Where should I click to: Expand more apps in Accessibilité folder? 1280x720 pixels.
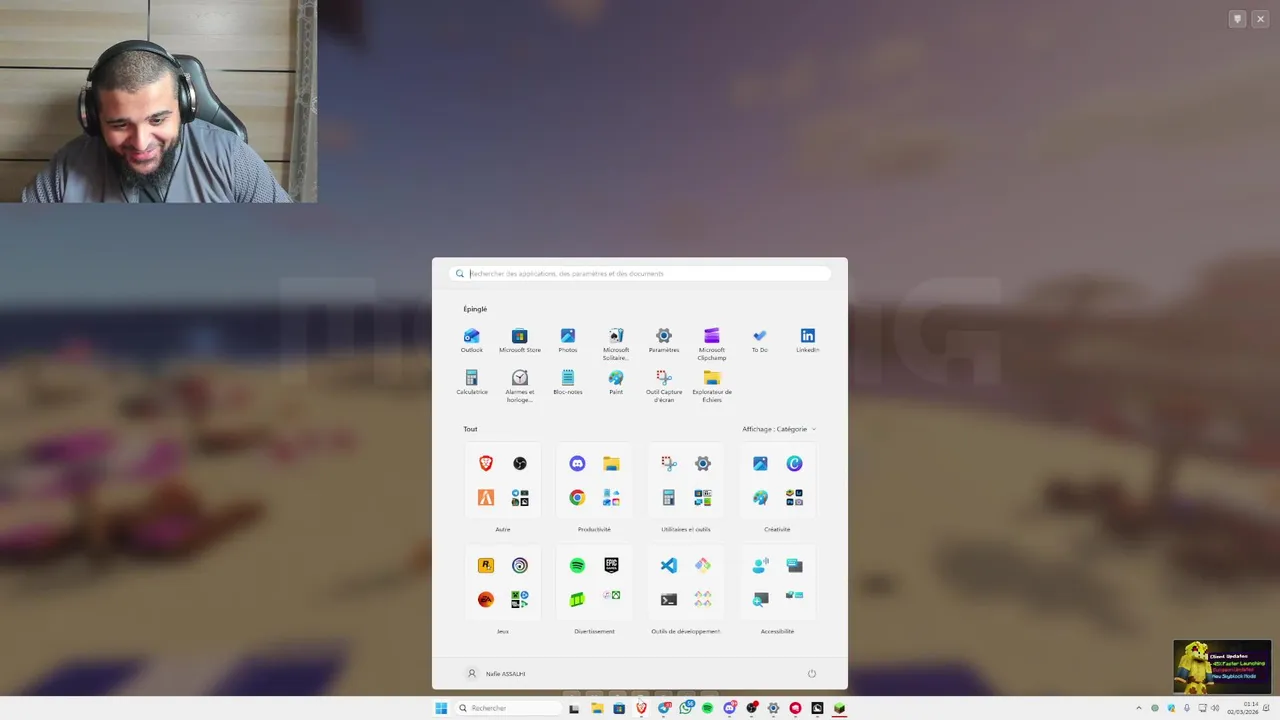tap(794, 595)
